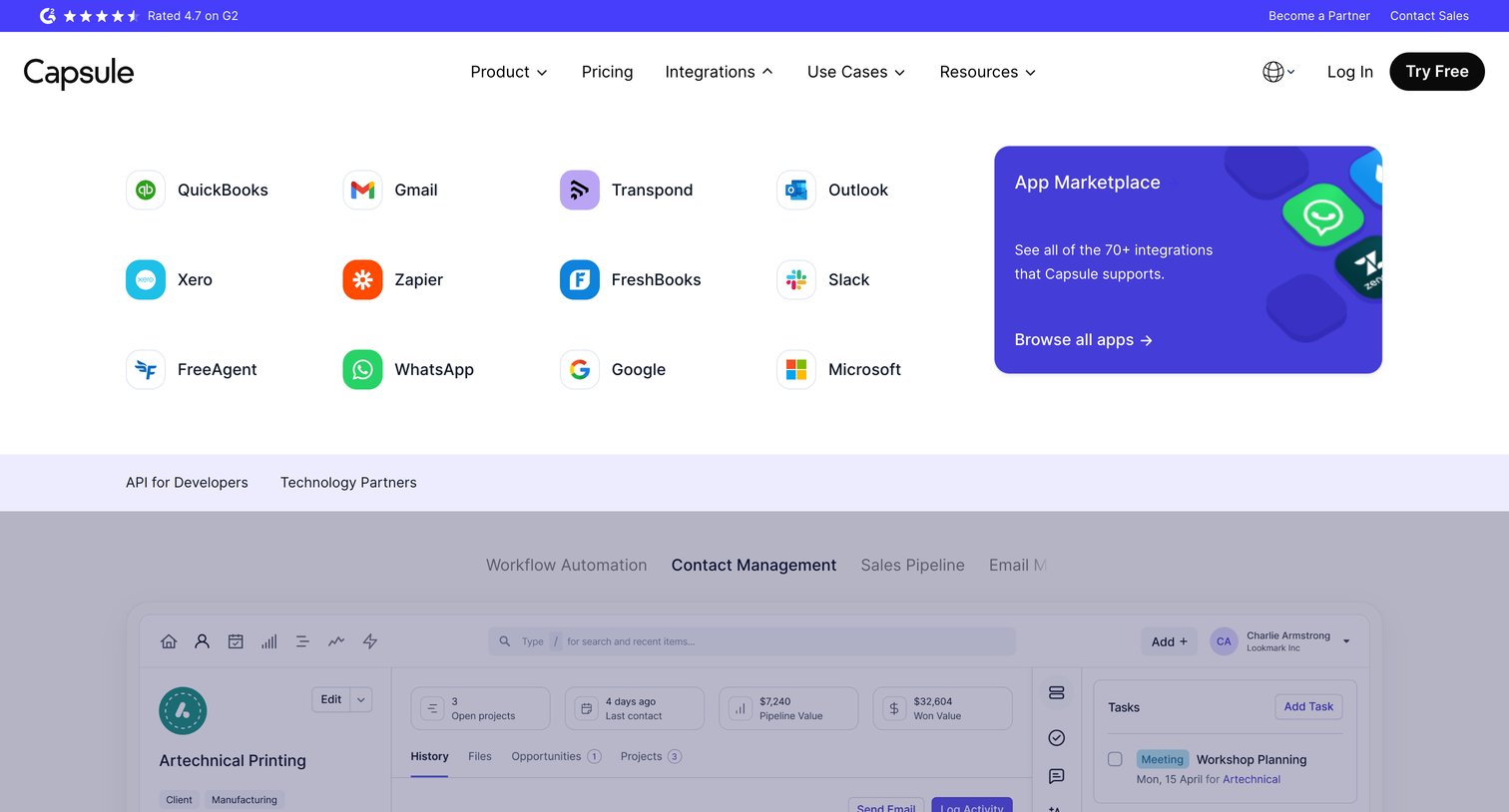This screenshot has height=812, width=1509.
Task: Open the reports line-chart icon
Action: [336, 641]
